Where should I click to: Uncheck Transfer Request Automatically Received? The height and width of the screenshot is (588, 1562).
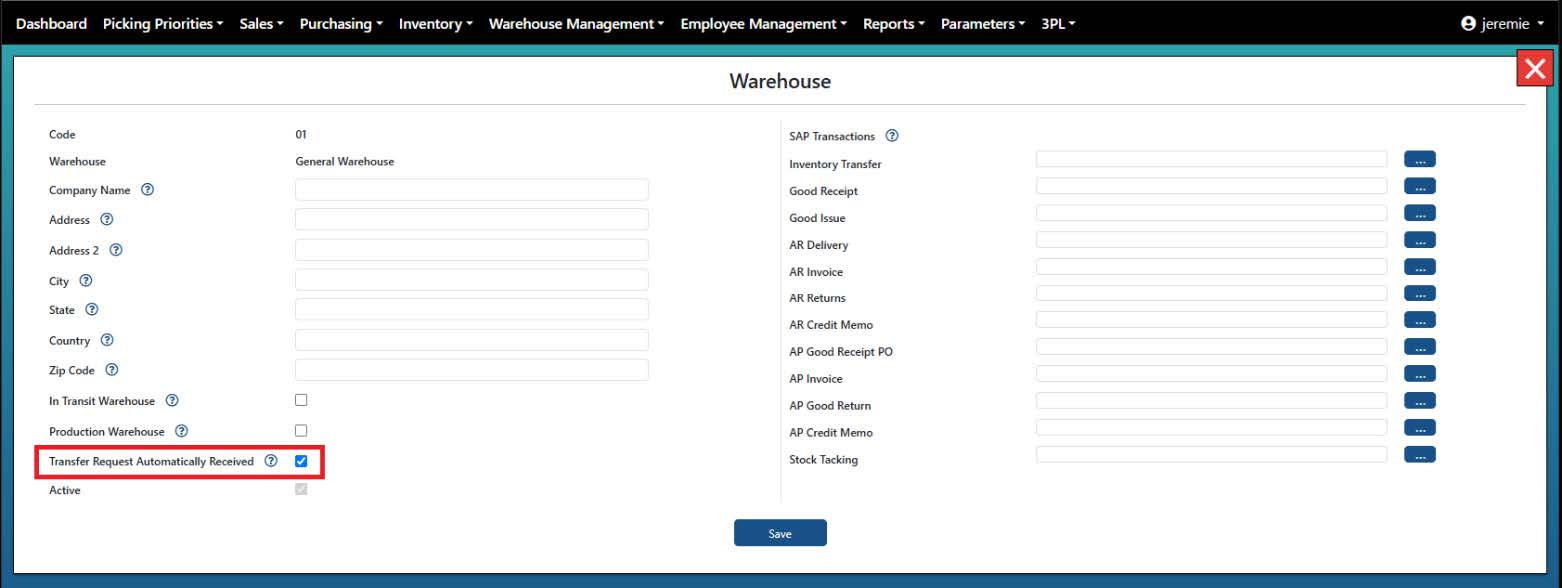(301, 461)
